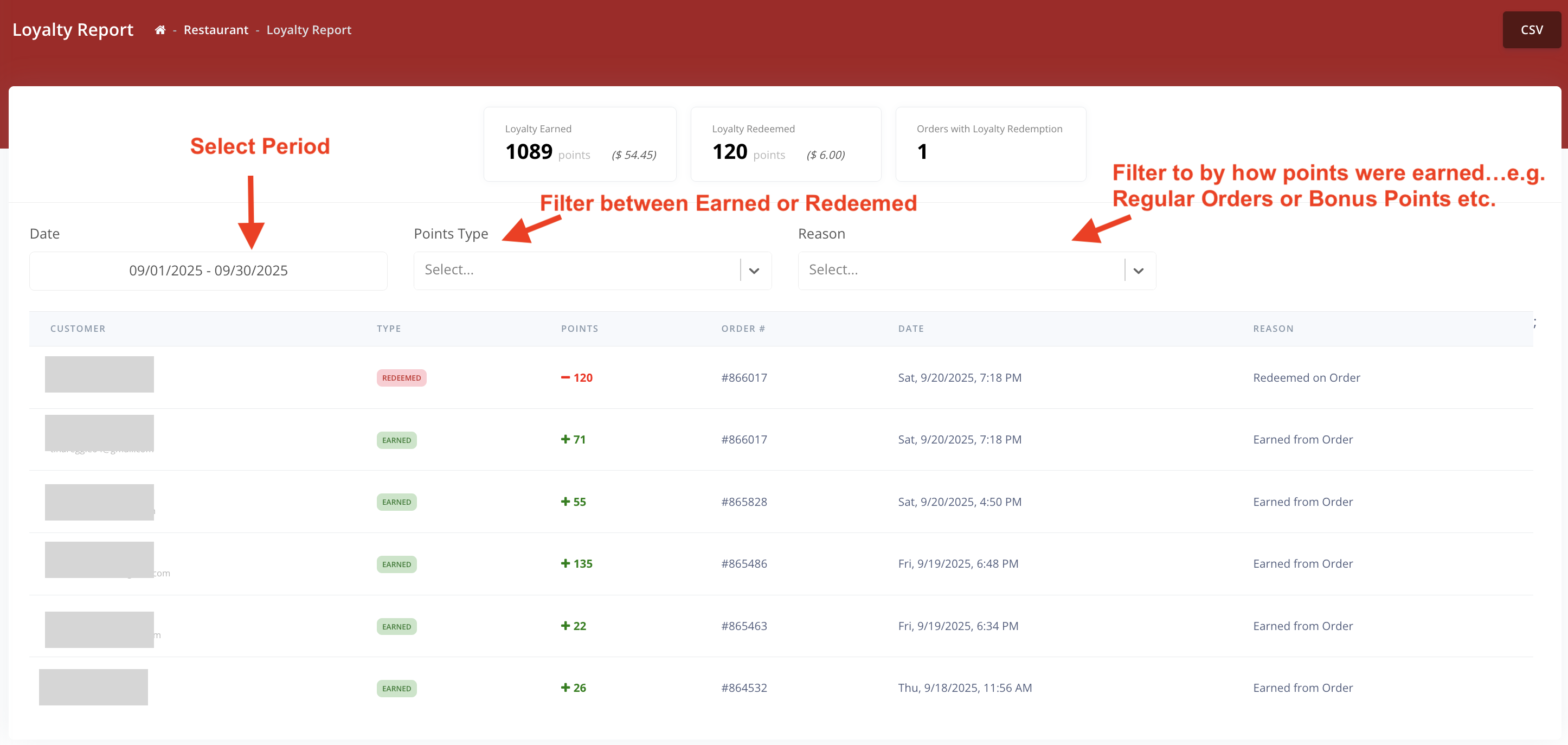Click the Loyalty Report breadcrumb link

309,30
